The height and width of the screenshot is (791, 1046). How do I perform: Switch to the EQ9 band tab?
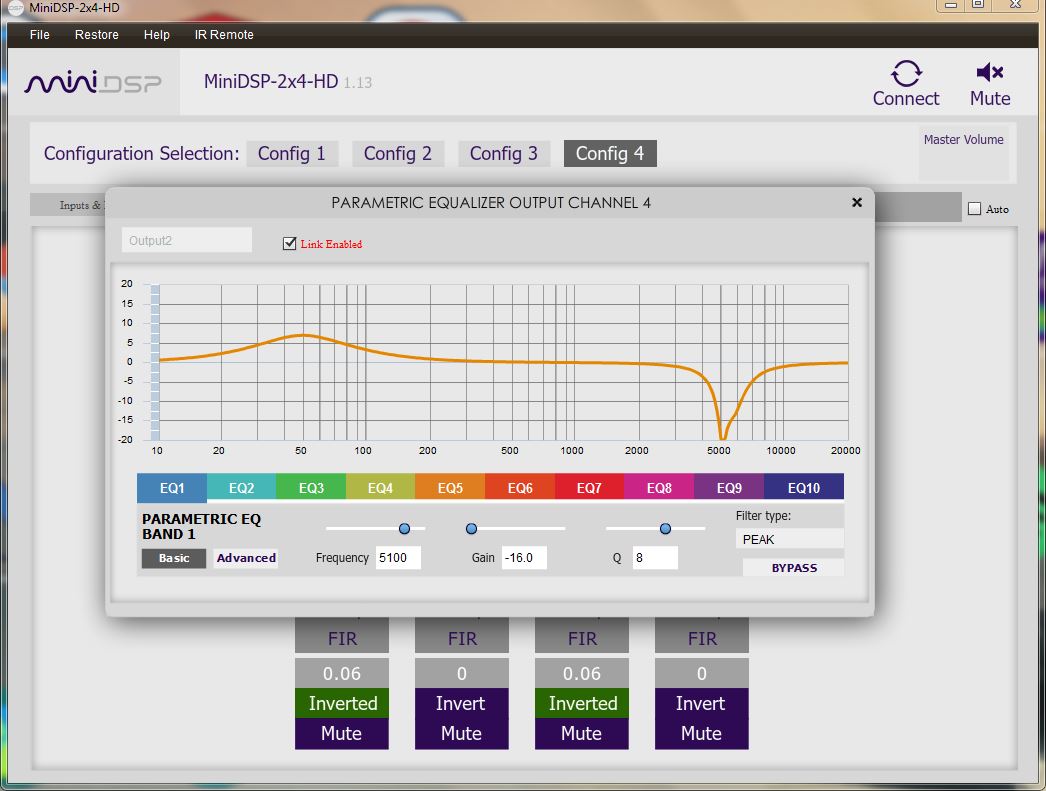[x=729, y=488]
